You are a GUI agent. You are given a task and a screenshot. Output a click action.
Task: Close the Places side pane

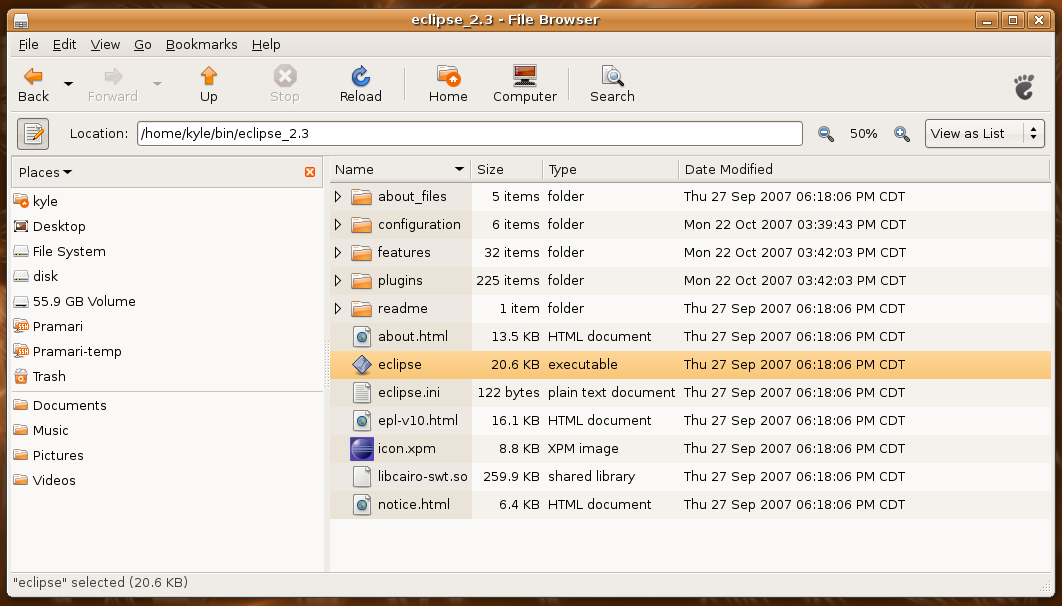[x=310, y=172]
